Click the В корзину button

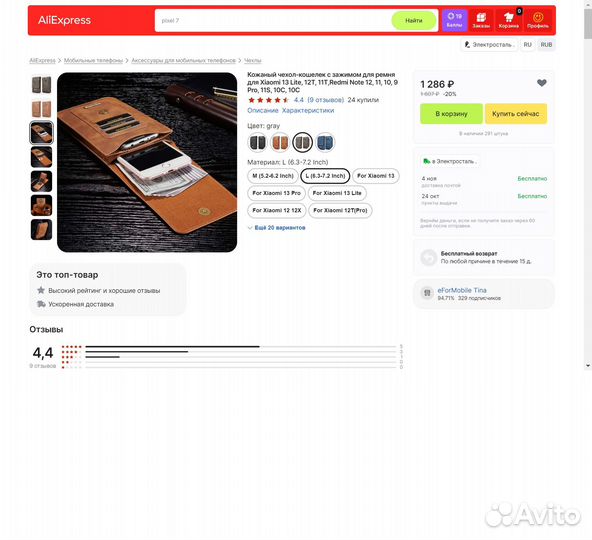pos(451,114)
